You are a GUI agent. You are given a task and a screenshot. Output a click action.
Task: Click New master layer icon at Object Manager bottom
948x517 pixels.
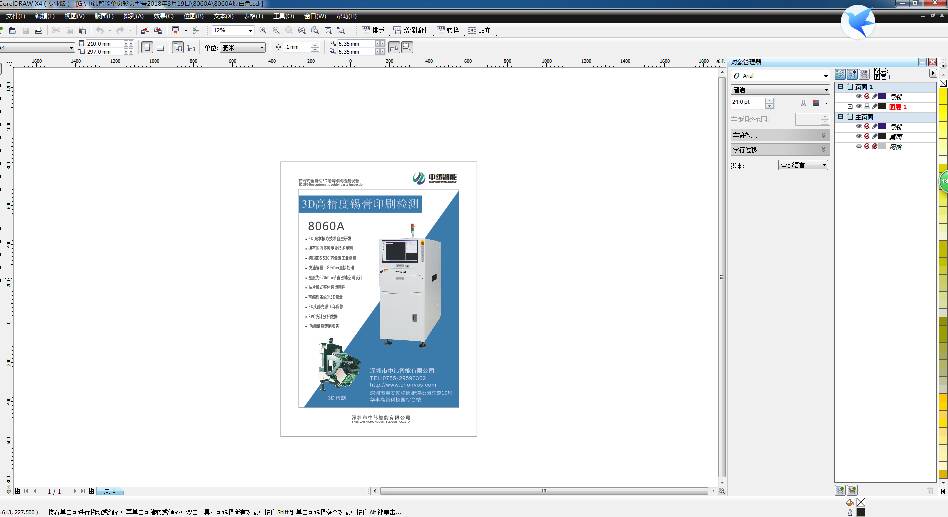point(852,490)
